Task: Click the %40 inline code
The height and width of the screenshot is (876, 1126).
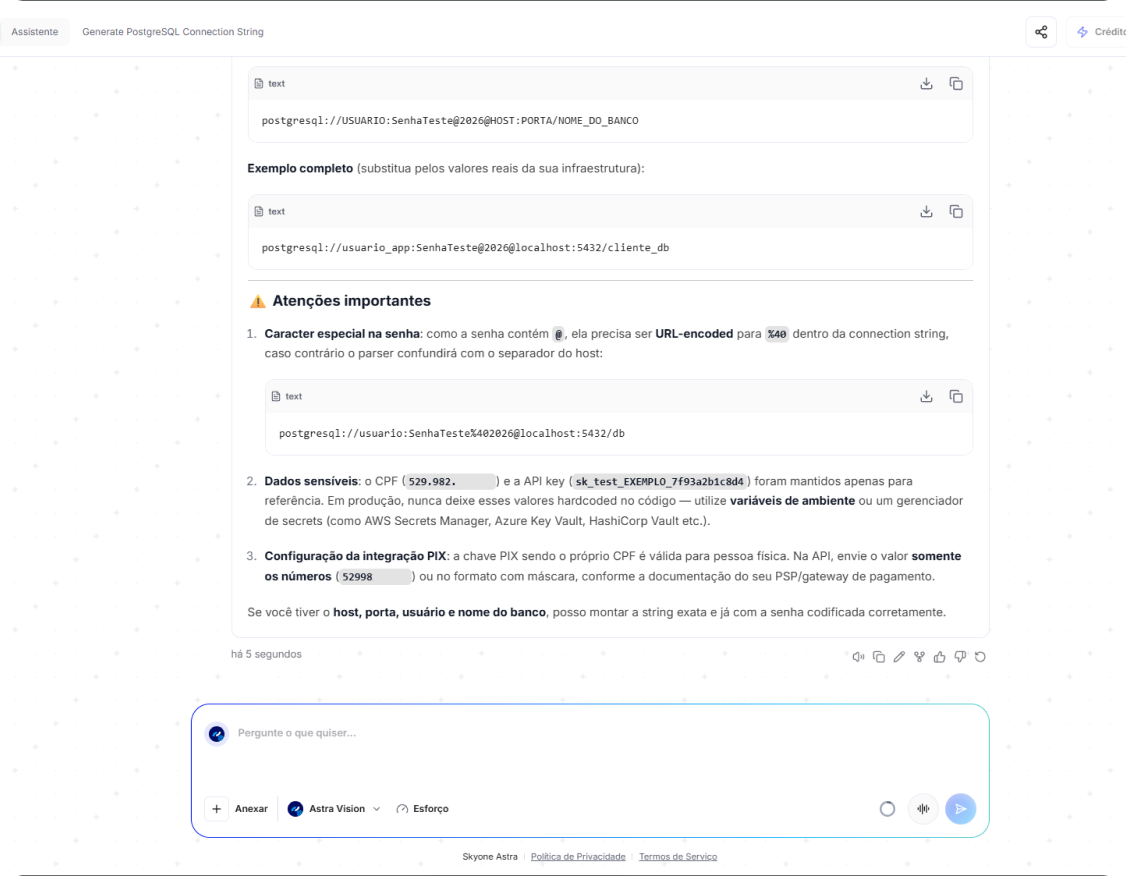Action: click(x=776, y=334)
